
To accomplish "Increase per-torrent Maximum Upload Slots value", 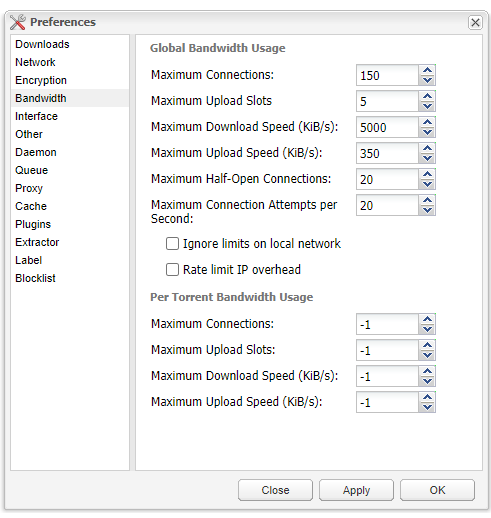I will pyautogui.click(x=427, y=345).
